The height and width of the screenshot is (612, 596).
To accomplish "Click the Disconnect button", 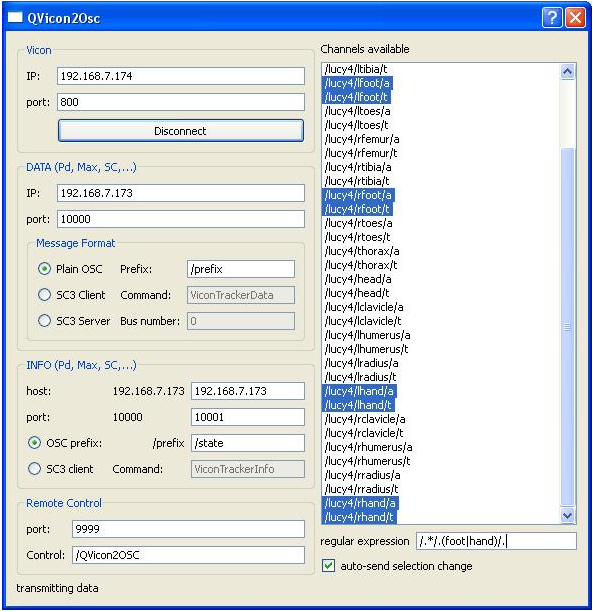I will pyautogui.click(x=181, y=131).
